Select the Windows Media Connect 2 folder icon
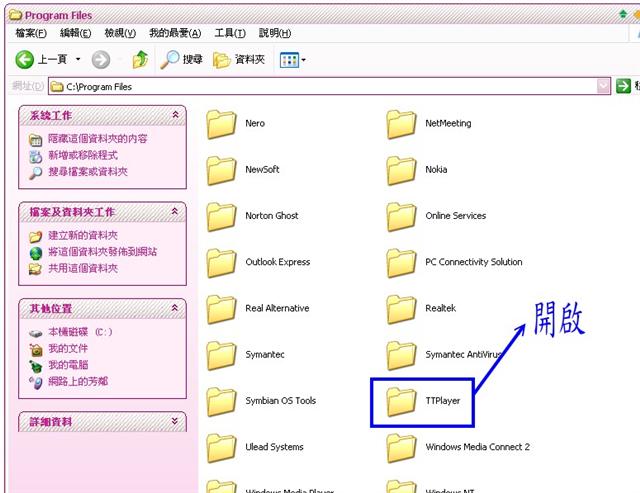This screenshot has width=640, height=493. click(x=401, y=447)
